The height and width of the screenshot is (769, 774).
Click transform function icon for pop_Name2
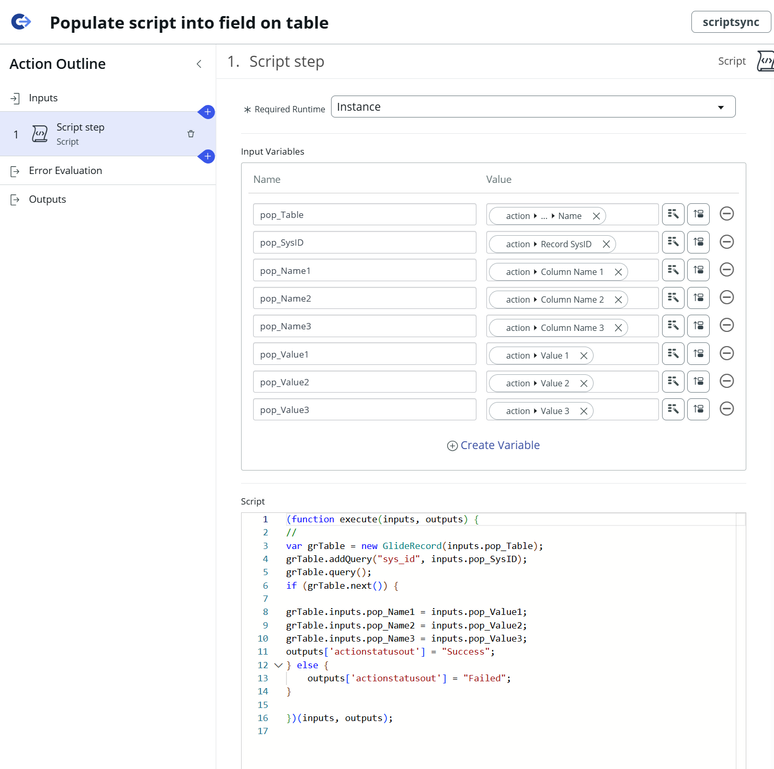click(x=698, y=298)
